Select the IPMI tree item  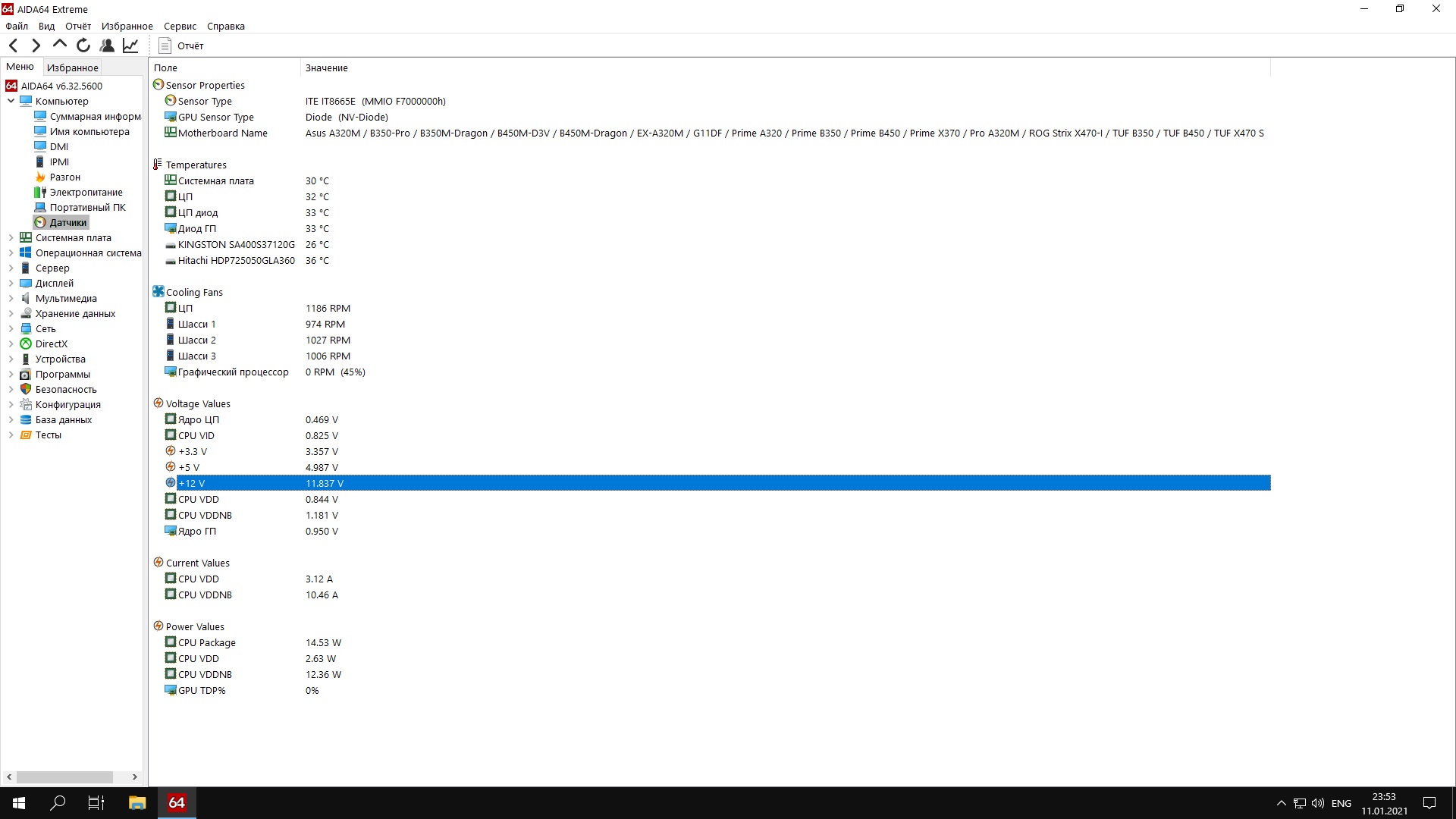(x=52, y=162)
